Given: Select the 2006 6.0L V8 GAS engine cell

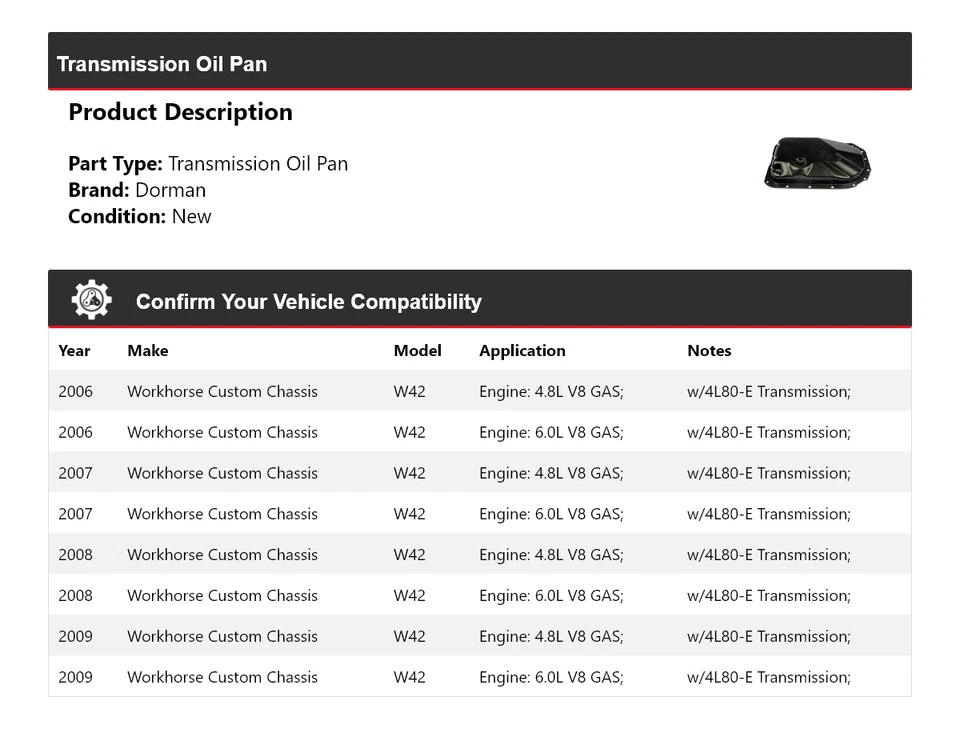Looking at the screenshot, I should point(551,432).
